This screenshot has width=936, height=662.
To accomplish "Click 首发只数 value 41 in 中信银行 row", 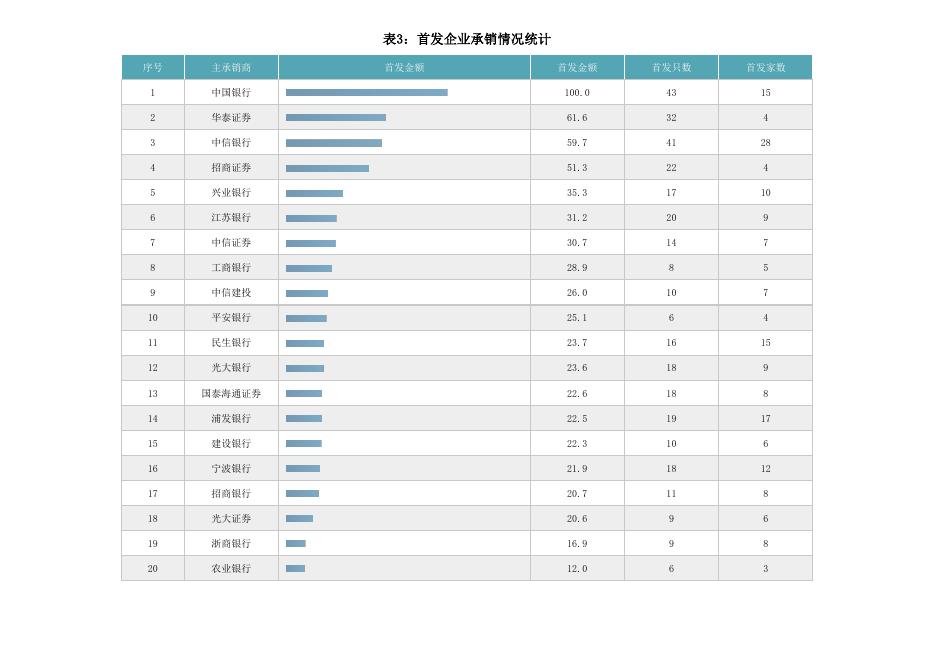I will pos(672,143).
